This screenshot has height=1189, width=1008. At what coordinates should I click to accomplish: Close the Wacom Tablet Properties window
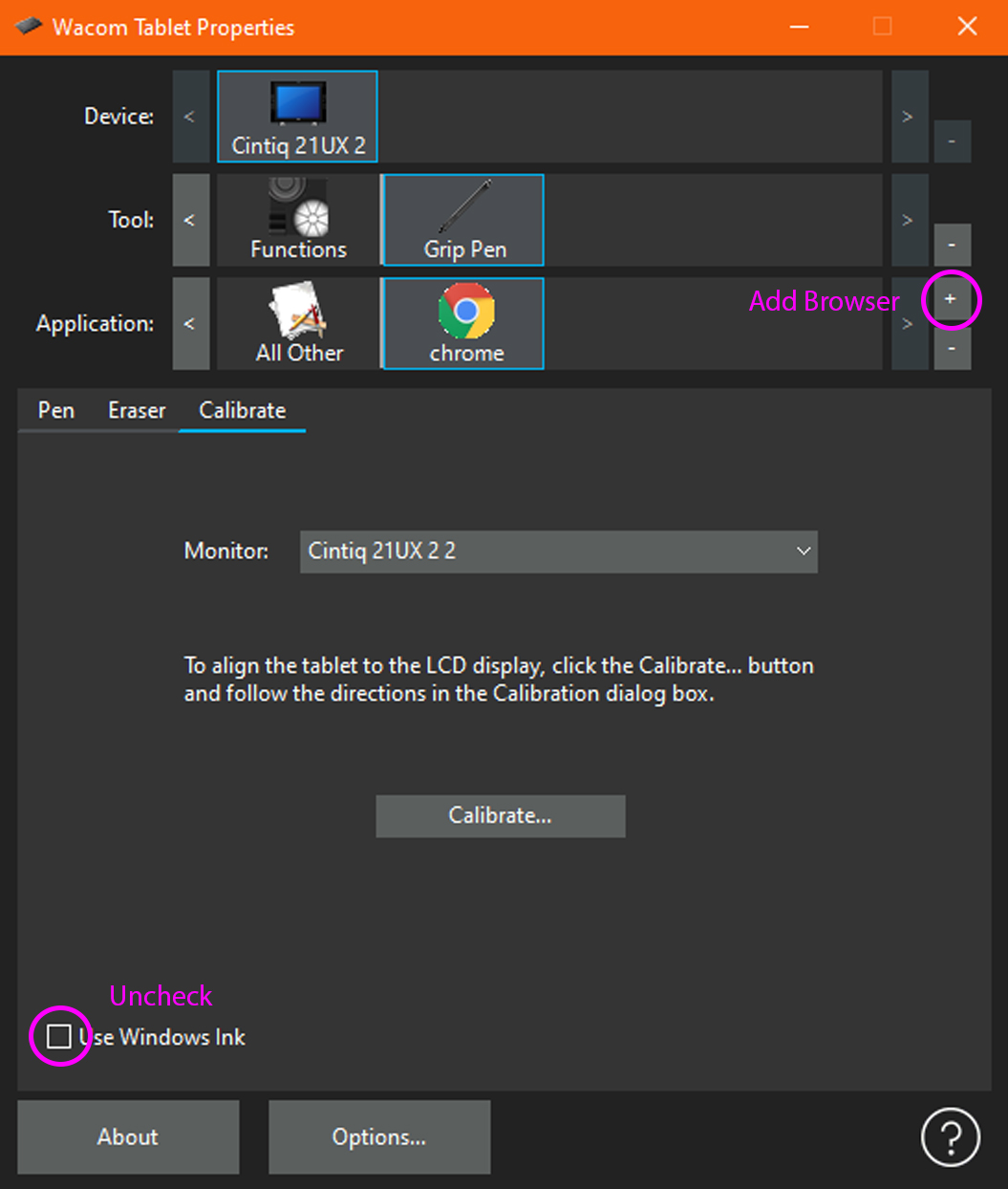click(967, 27)
